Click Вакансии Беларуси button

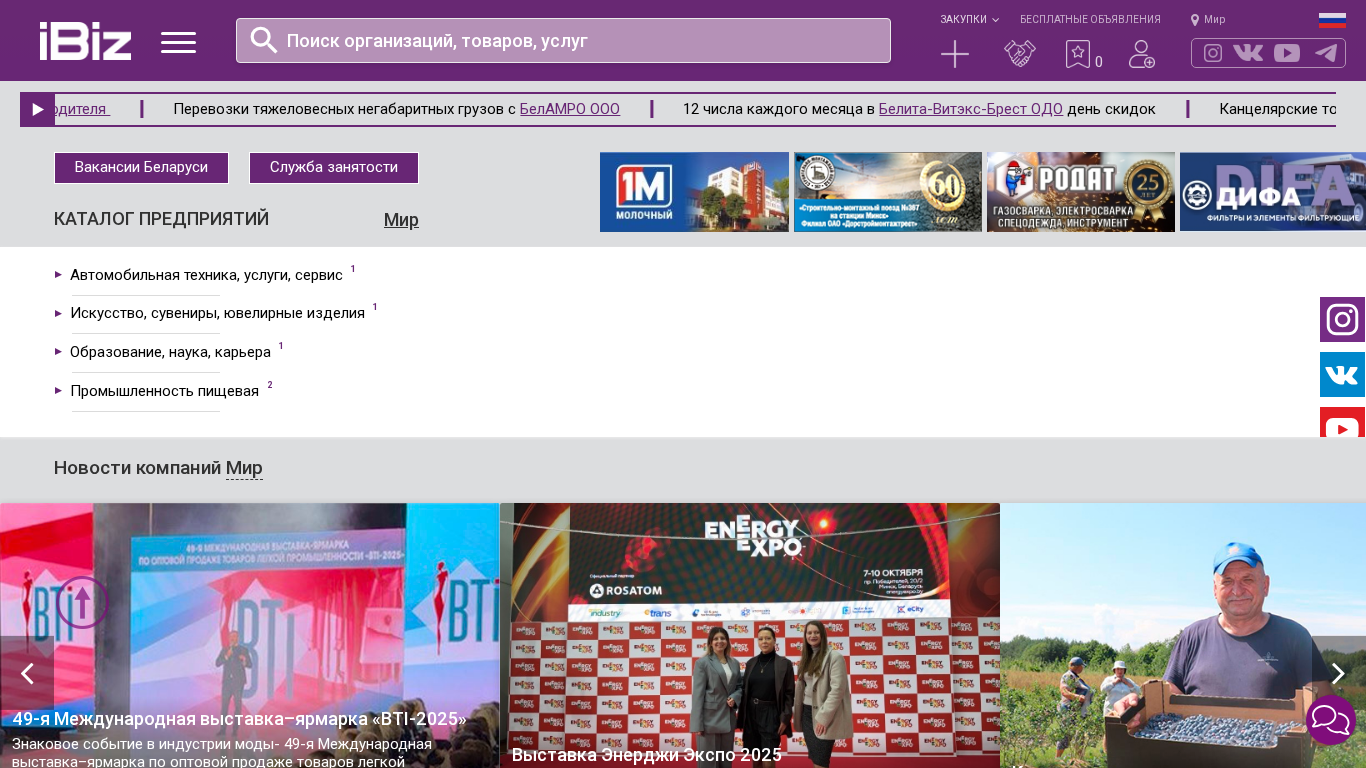coord(141,168)
